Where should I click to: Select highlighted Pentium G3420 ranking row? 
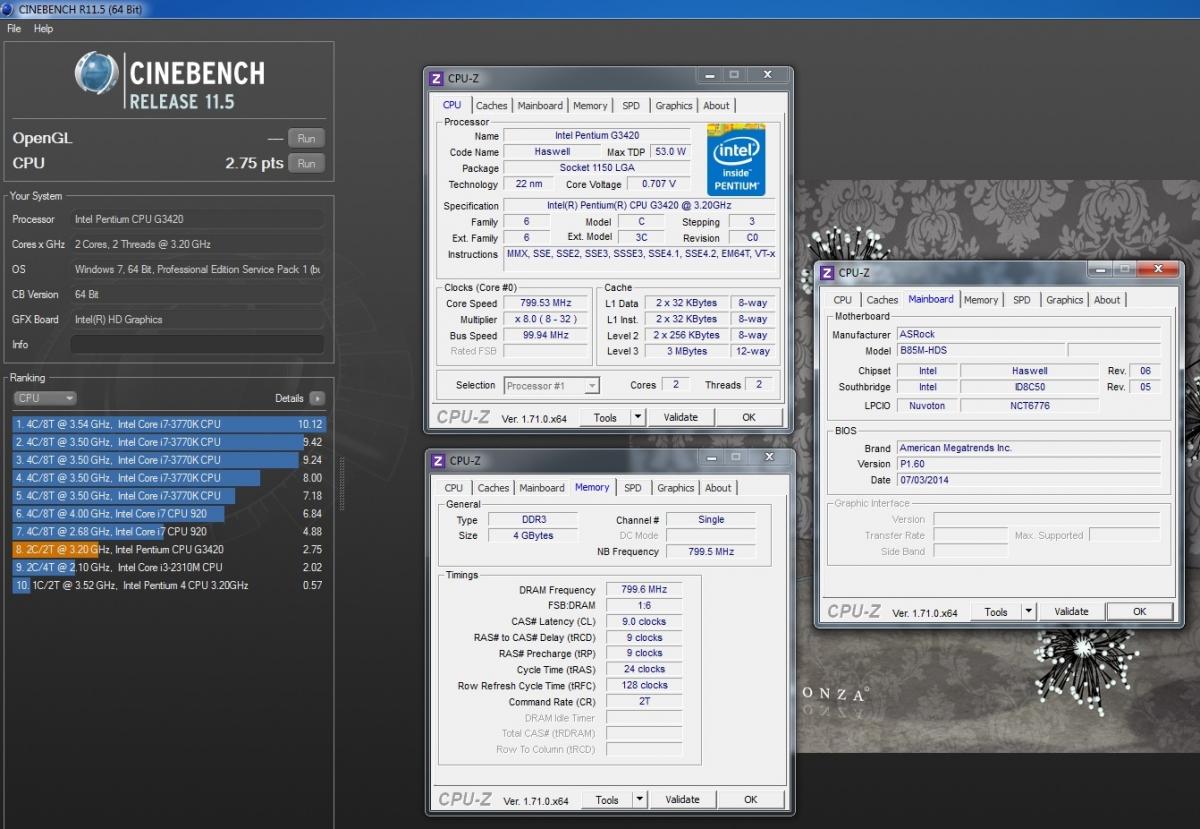point(169,550)
